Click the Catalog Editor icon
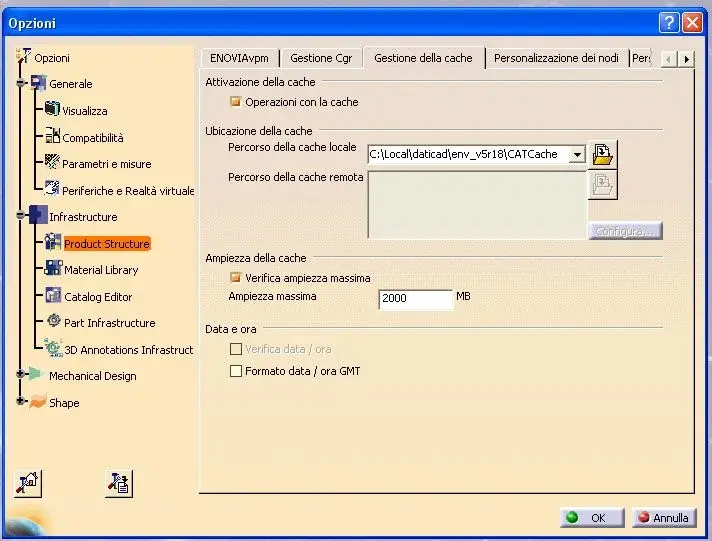The height and width of the screenshot is (541, 712). 53,295
